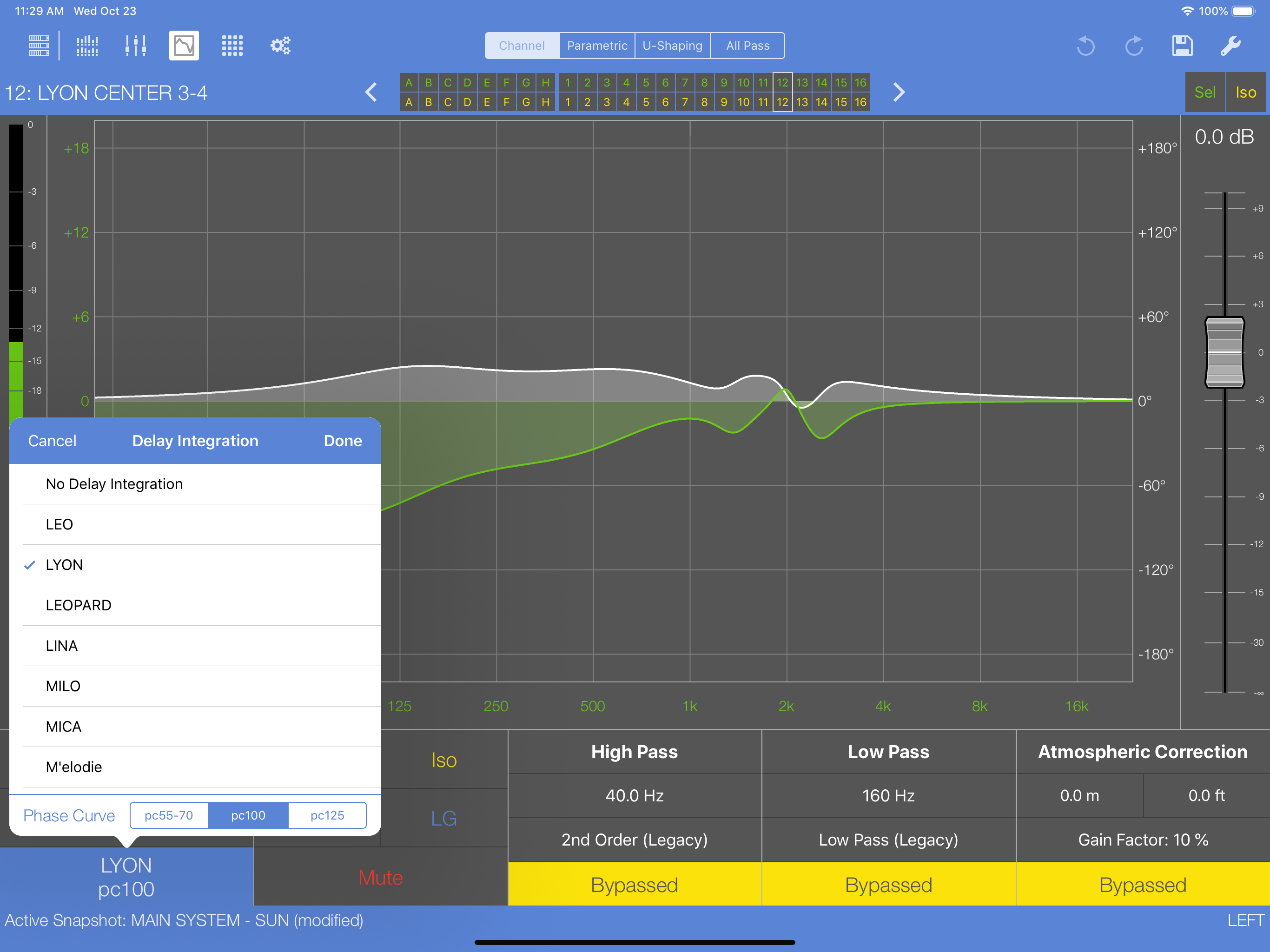Toggle the High Pass Bypassed button
The image size is (1270, 952).
635,884
